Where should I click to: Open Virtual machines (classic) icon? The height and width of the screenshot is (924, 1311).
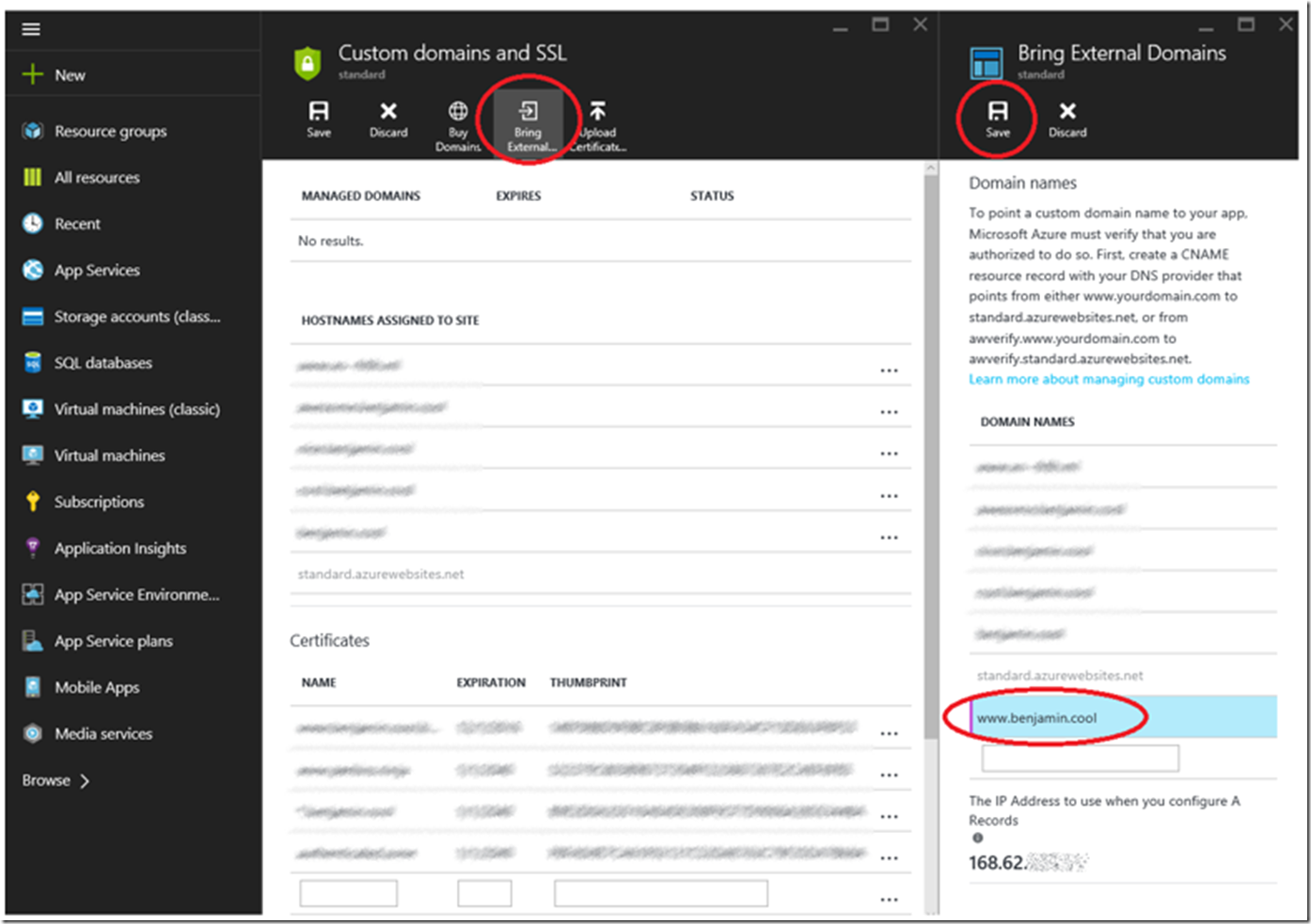pyautogui.click(x=33, y=409)
